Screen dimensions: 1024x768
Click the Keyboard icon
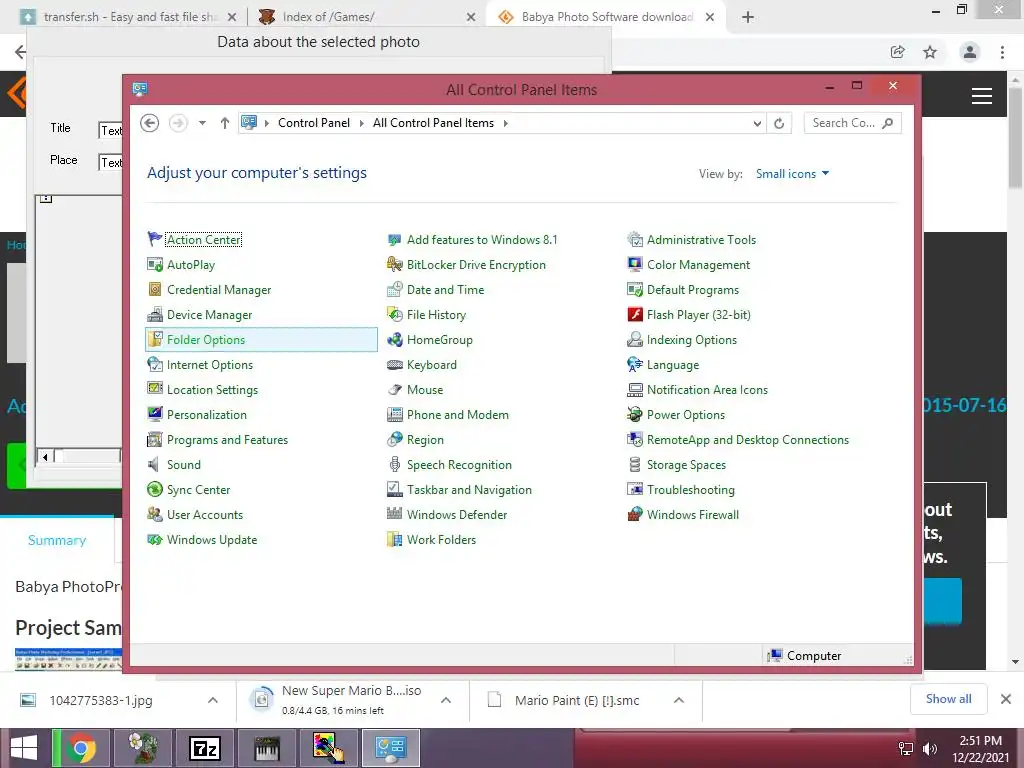[394, 364]
